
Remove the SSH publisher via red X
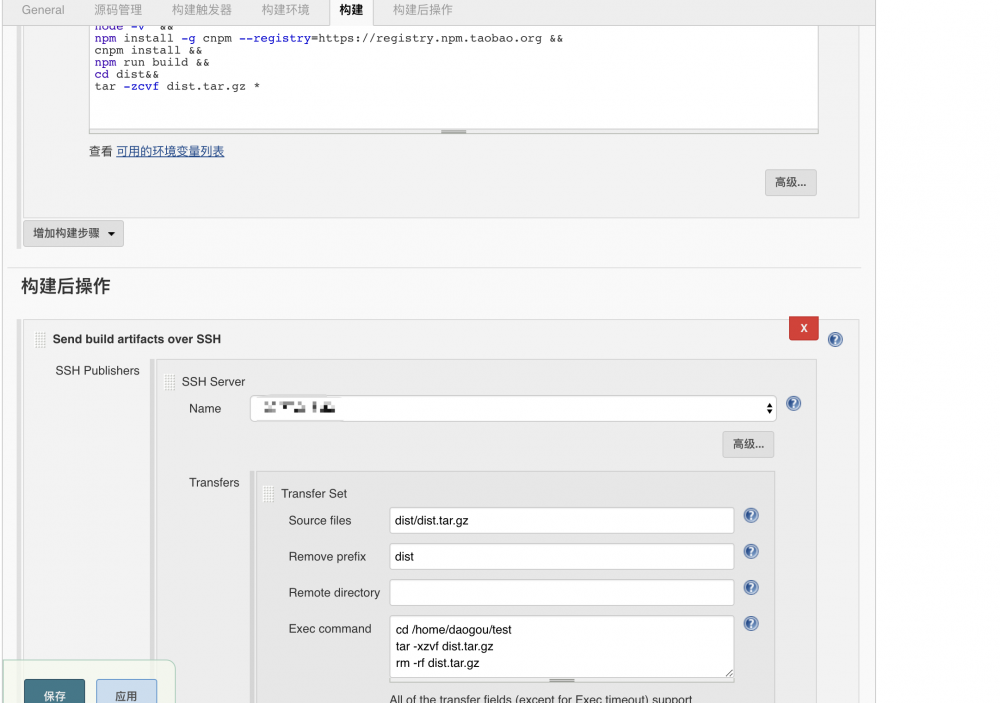click(x=803, y=328)
